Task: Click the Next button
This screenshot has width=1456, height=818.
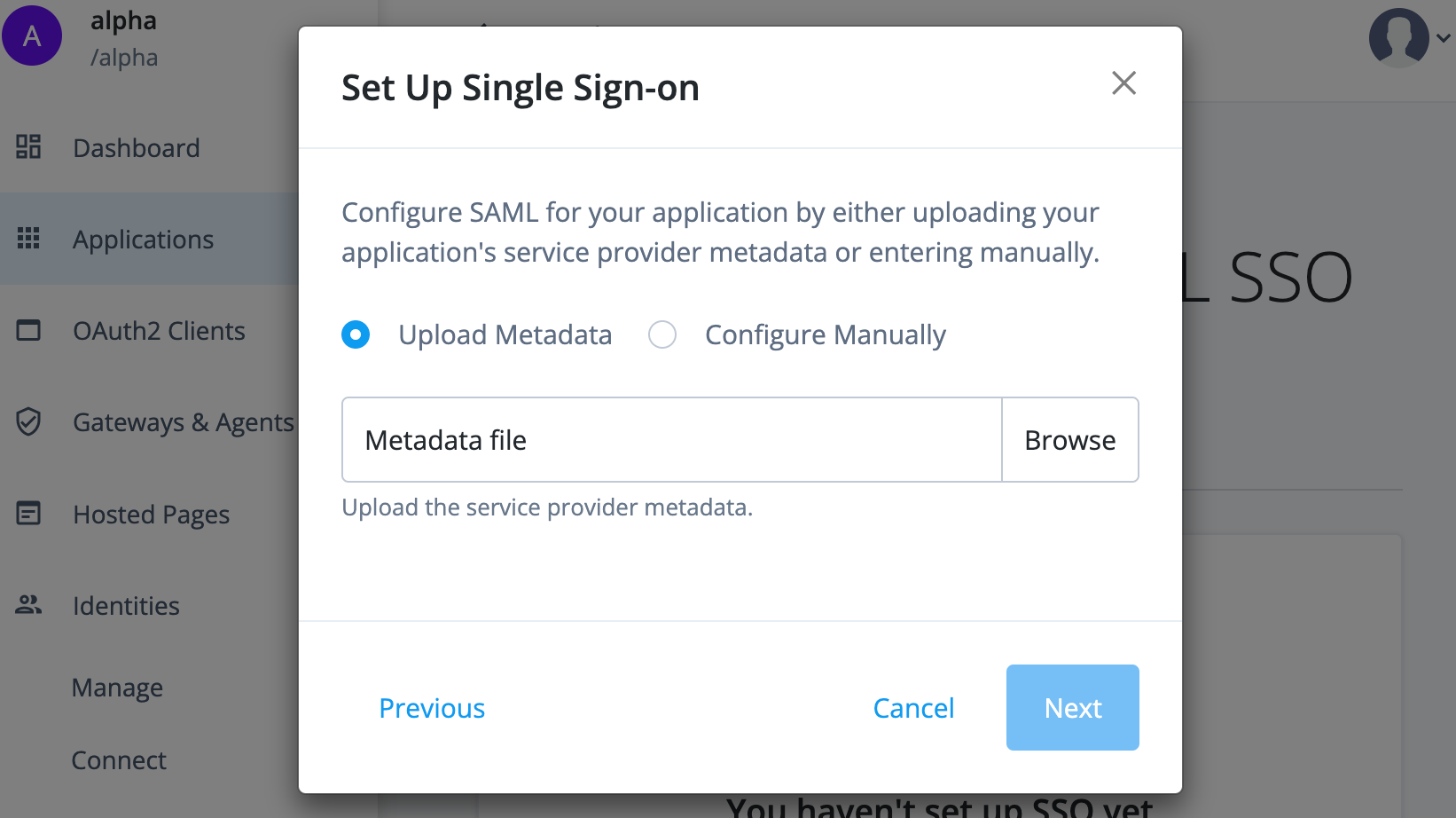Action: point(1072,707)
